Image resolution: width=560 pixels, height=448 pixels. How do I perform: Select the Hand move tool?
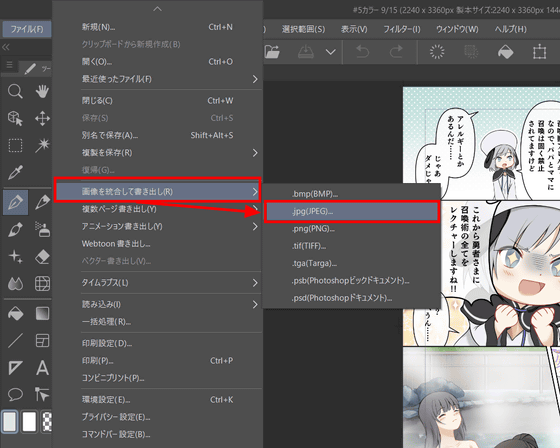[42, 91]
